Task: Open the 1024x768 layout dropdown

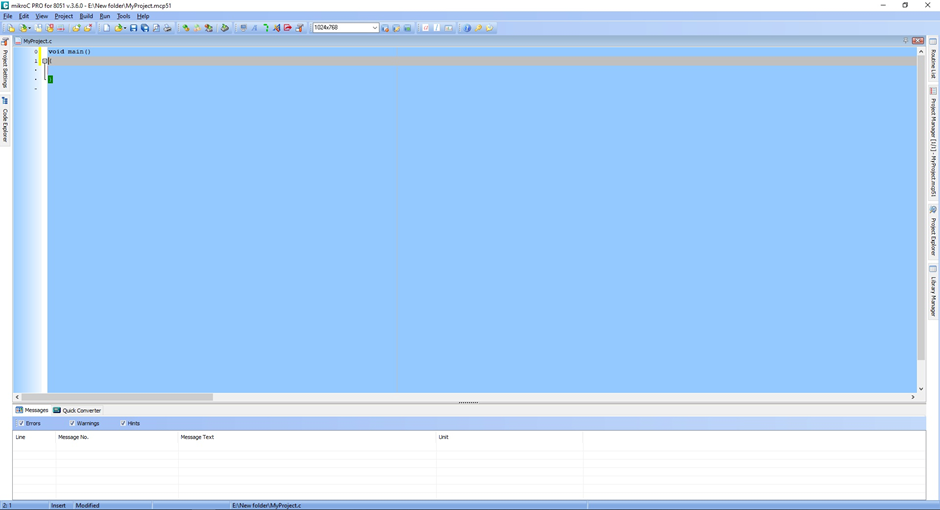Action: coord(375,28)
